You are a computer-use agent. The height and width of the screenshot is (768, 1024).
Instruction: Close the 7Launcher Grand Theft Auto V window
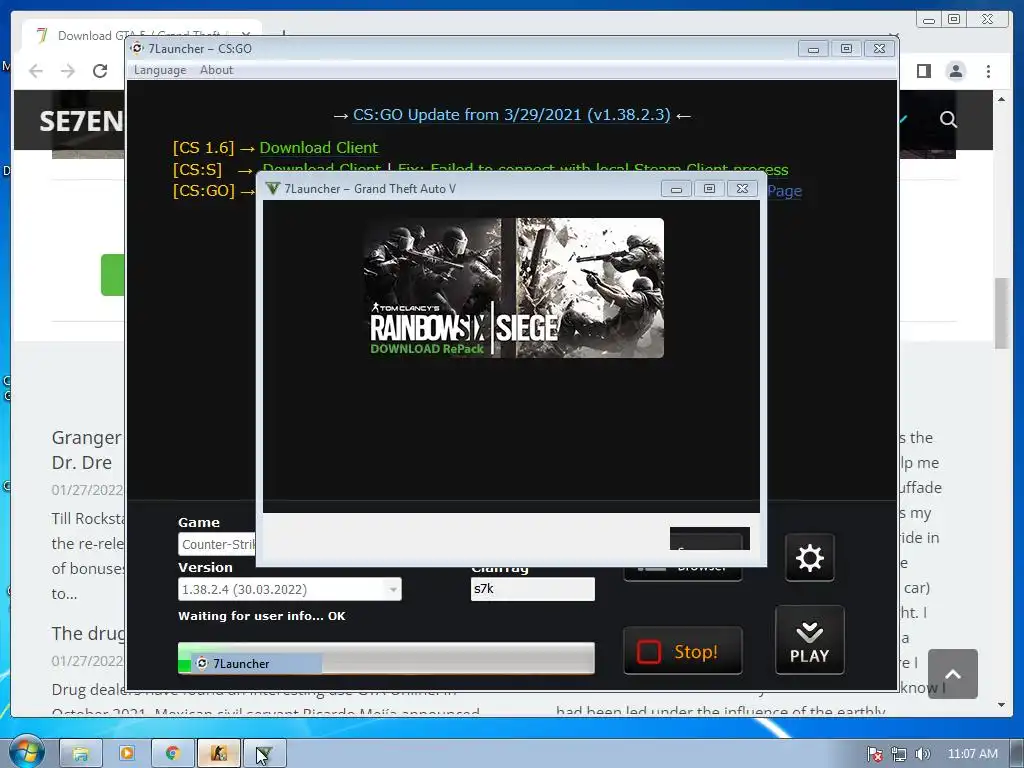(x=743, y=189)
